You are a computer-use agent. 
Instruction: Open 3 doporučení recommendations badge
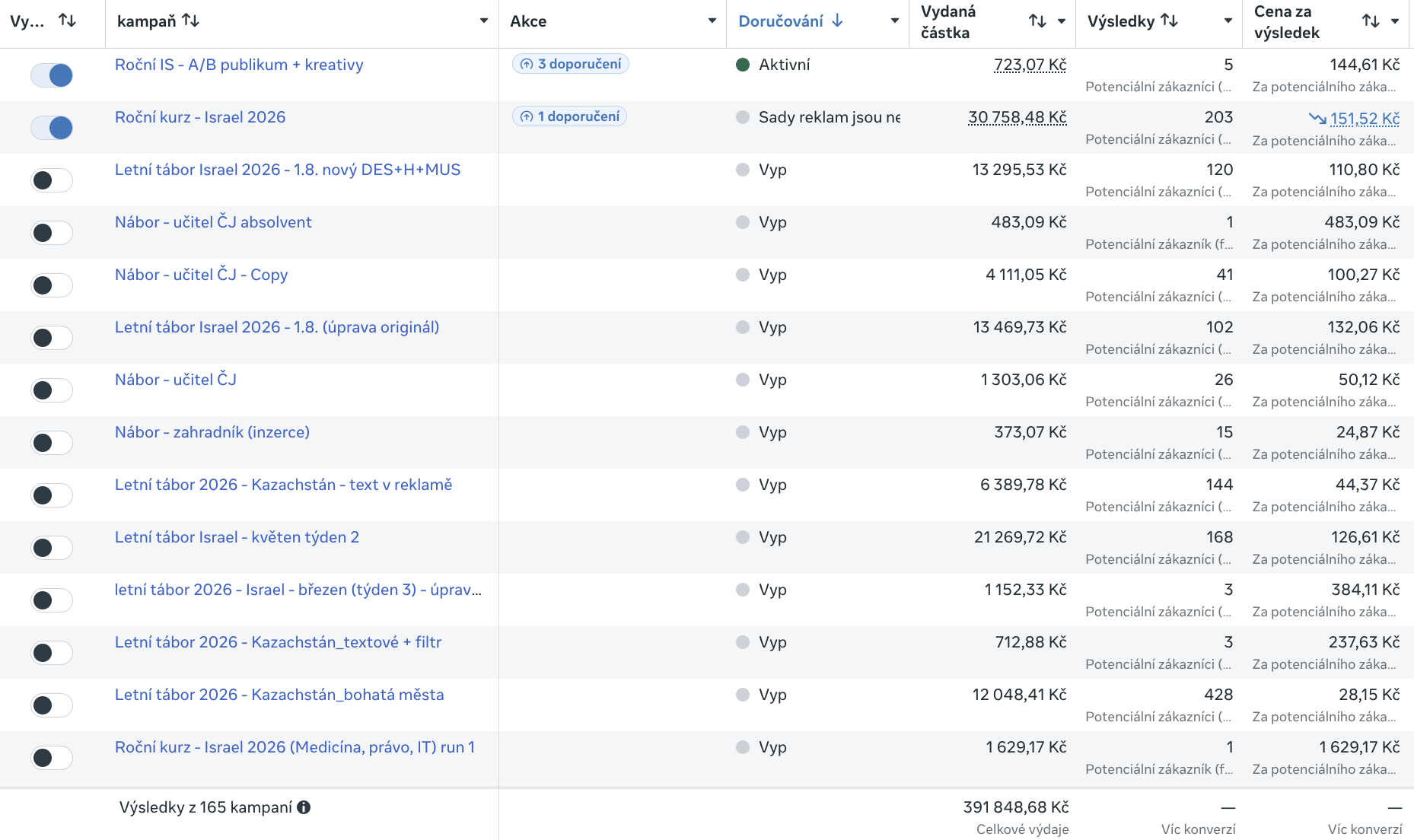[571, 64]
